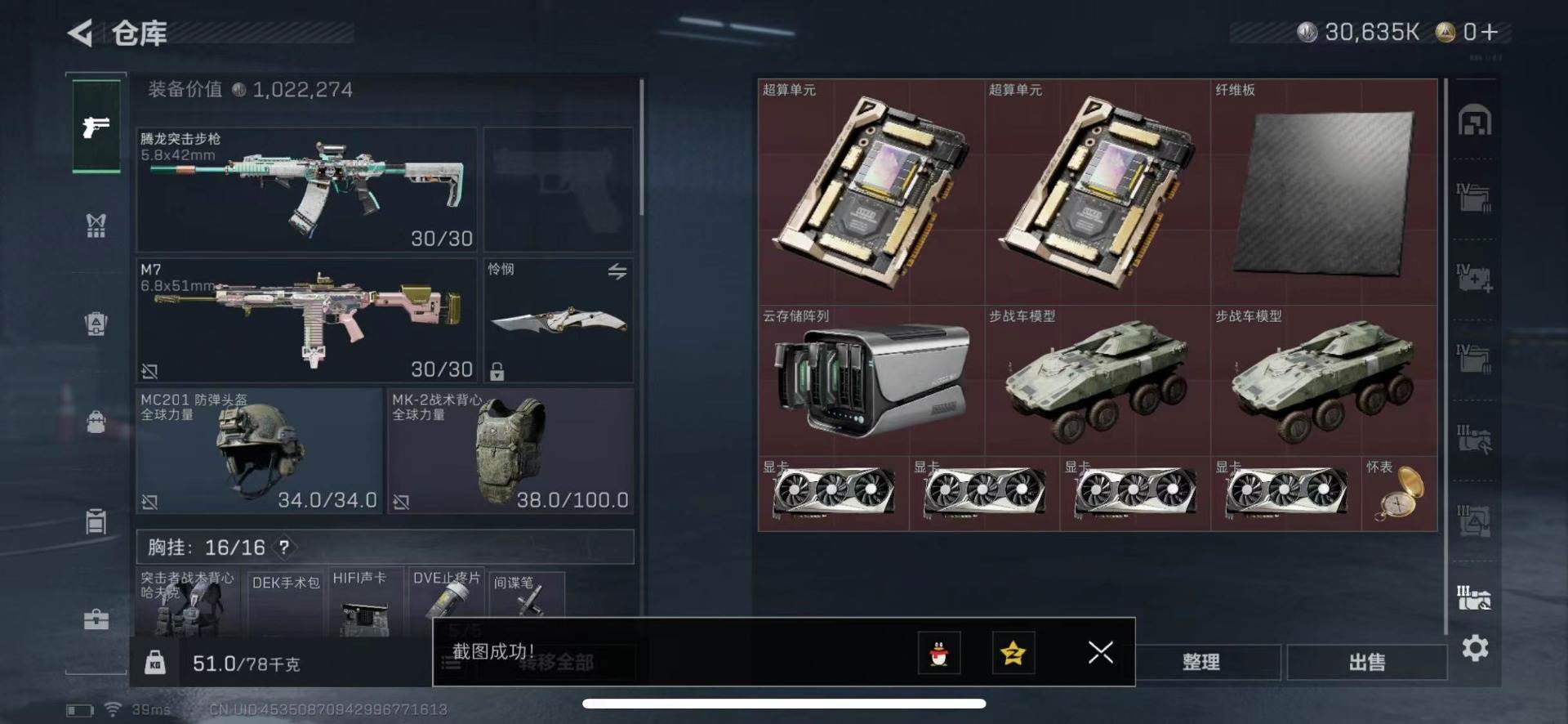This screenshot has width=1568, height=724.
Task: Open the main stash container icon
Action: point(1475,120)
